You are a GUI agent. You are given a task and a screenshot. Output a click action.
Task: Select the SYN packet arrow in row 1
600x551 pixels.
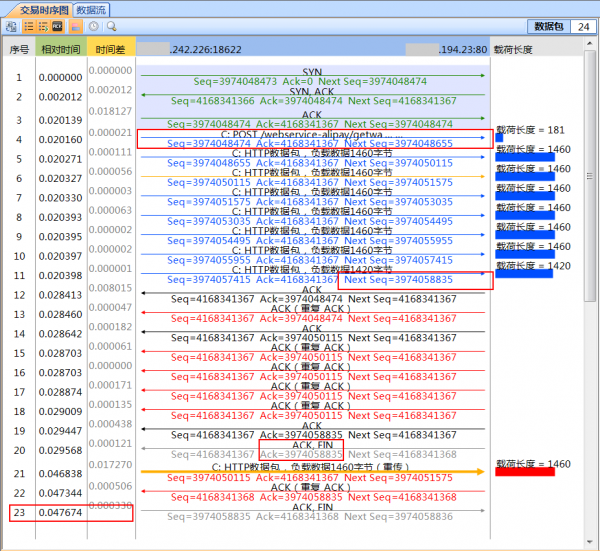coord(313,77)
